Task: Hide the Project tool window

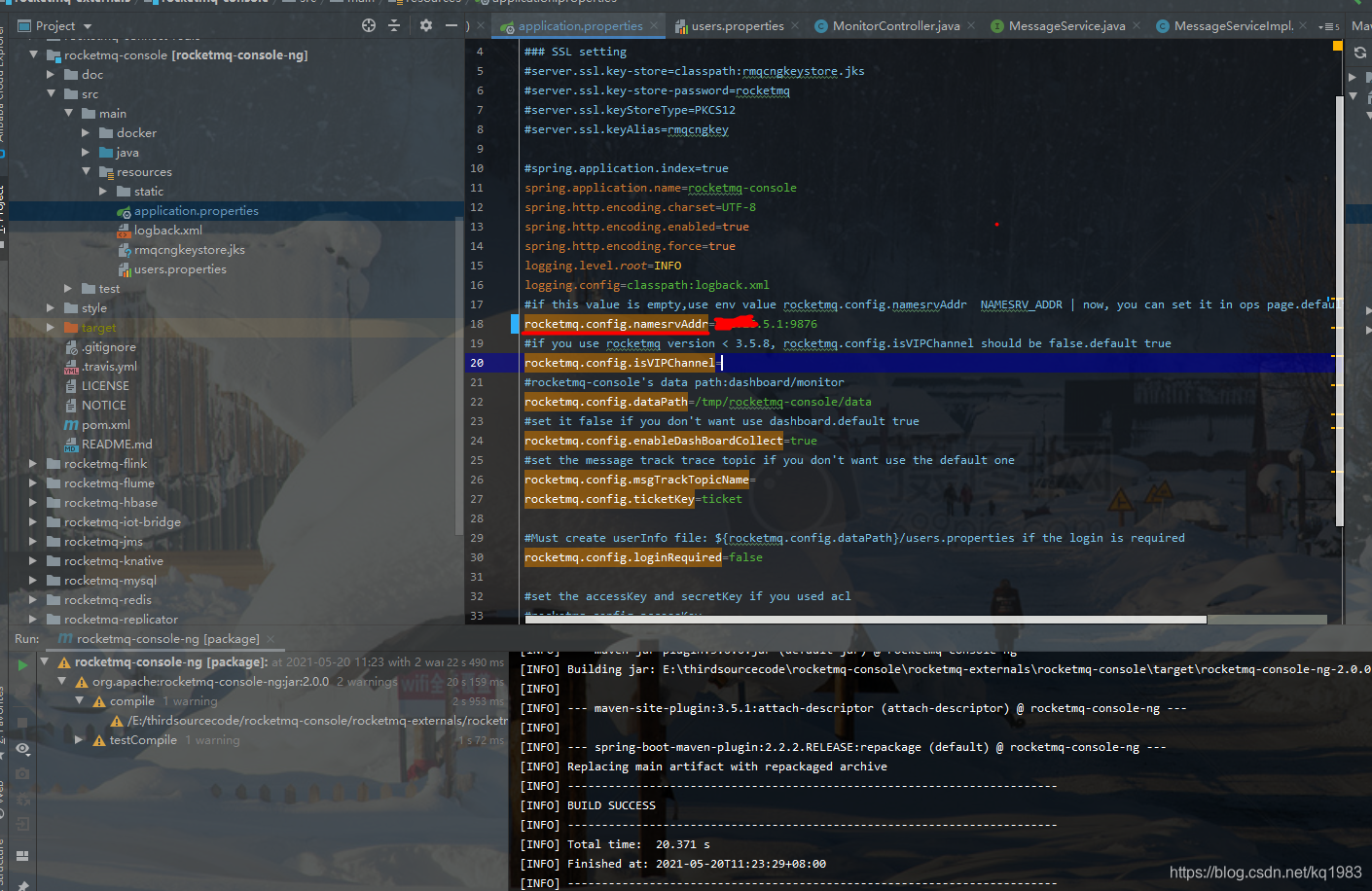Action: [451, 25]
